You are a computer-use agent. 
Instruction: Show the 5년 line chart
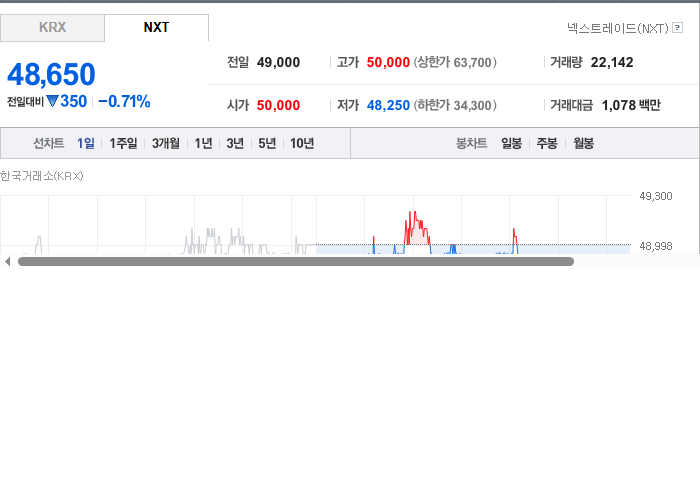(x=267, y=143)
